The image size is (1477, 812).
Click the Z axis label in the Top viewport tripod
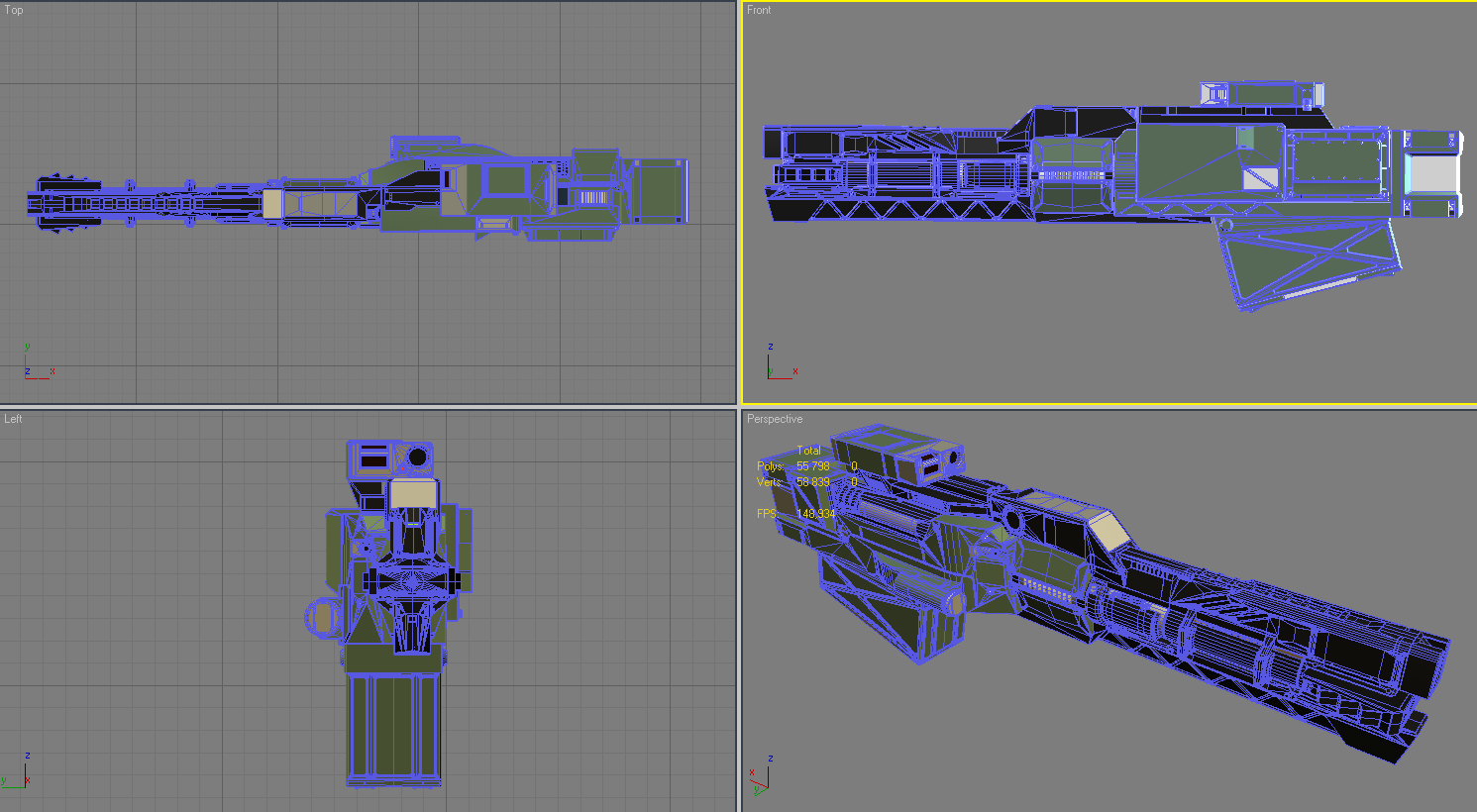pyautogui.click(x=28, y=371)
